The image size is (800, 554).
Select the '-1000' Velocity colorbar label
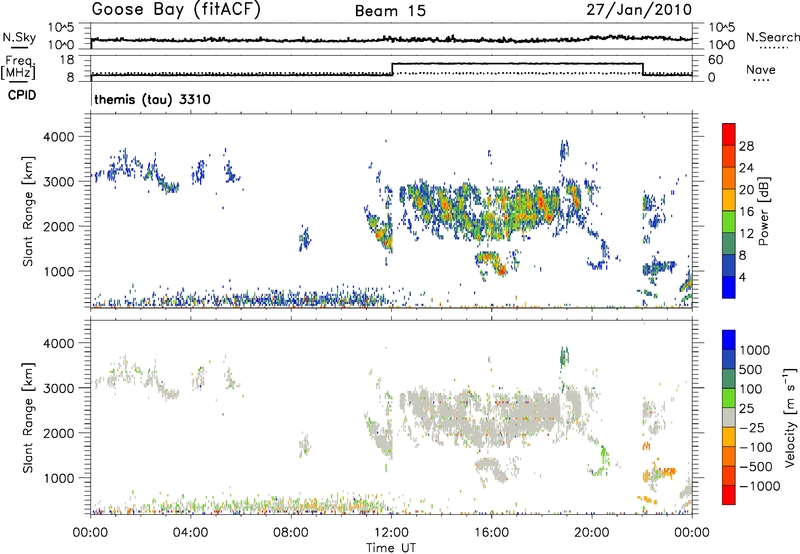pyautogui.click(x=760, y=486)
